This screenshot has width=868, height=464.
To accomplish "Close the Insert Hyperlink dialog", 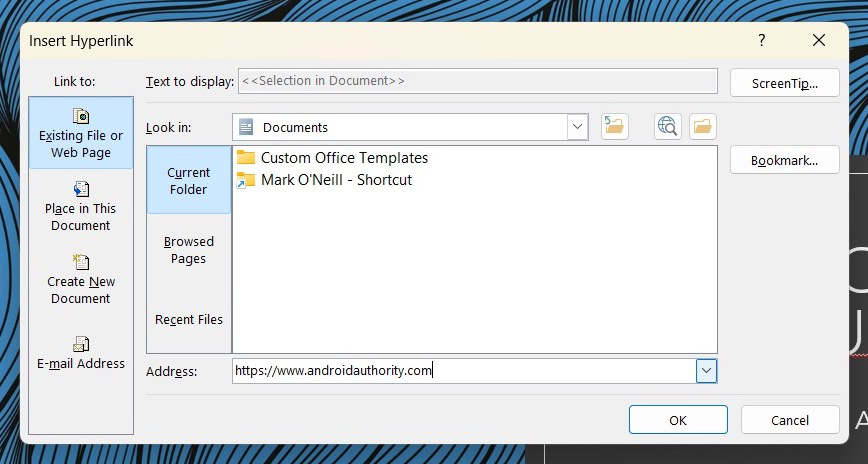I will click(819, 40).
